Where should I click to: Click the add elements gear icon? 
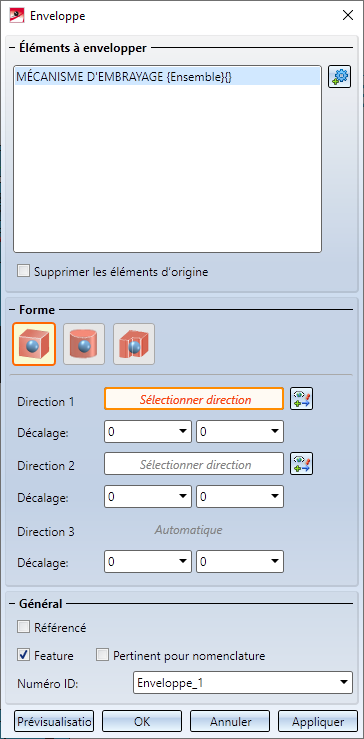(340, 77)
